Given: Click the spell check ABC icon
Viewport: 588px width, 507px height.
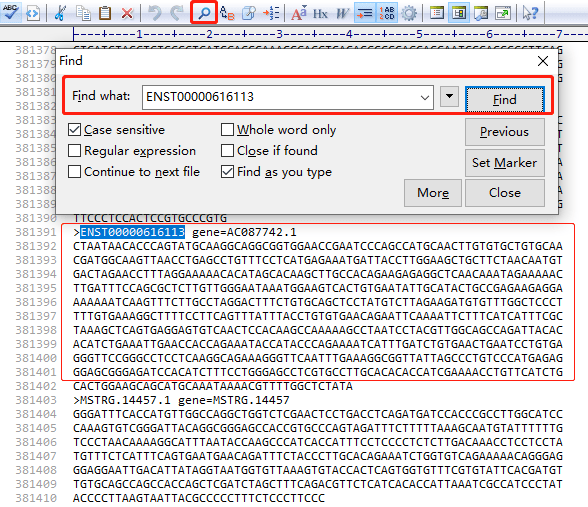Looking at the screenshot, I should (10, 13).
